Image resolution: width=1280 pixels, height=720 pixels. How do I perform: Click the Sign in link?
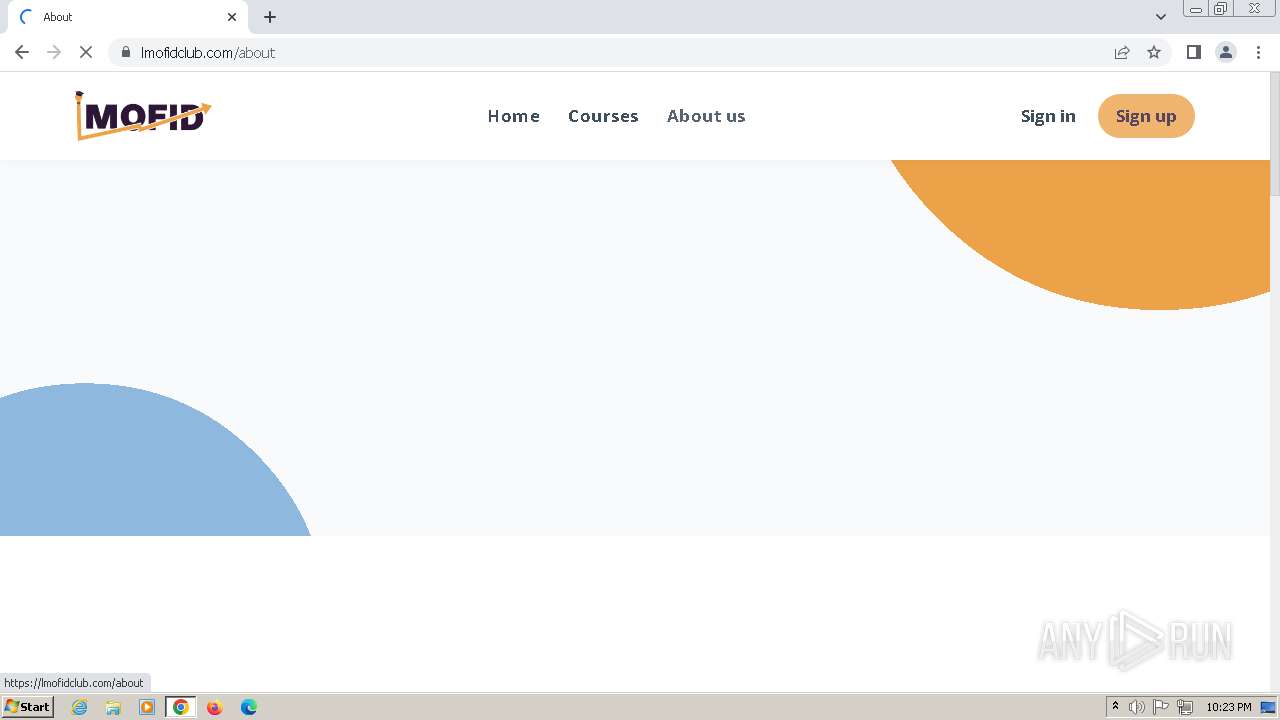click(x=1048, y=116)
